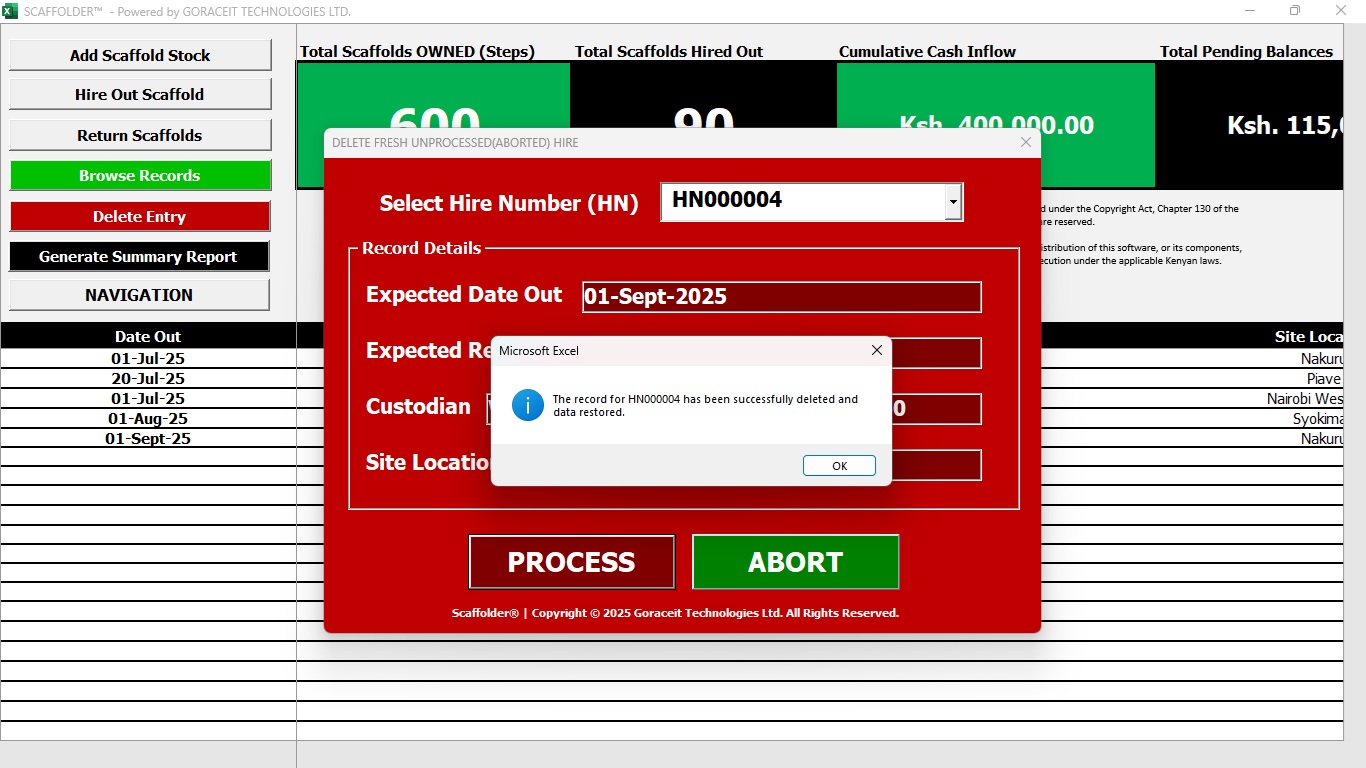Click the red Delete Entry button
This screenshot has width=1366, height=768.
(x=140, y=216)
